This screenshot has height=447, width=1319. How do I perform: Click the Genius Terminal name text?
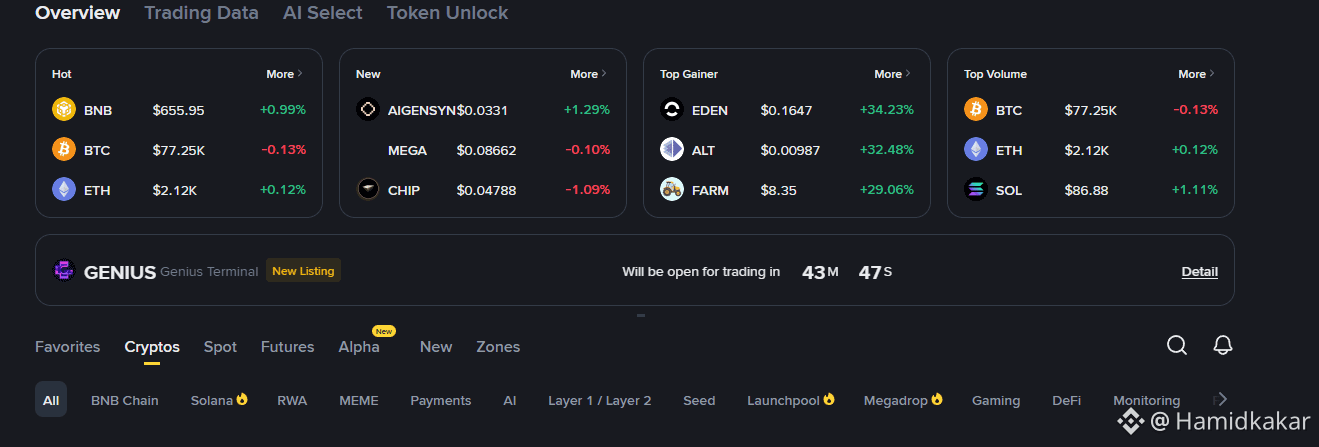tap(209, 271)
